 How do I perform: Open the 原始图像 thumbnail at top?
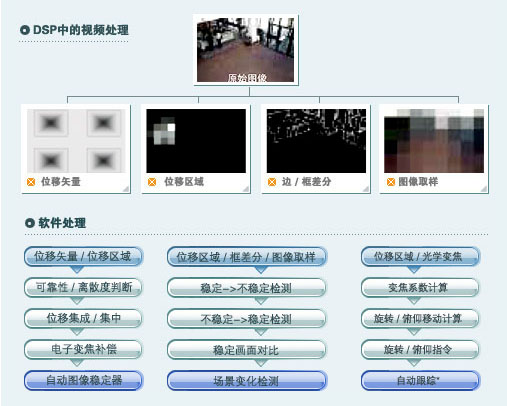tap(246, 50)
